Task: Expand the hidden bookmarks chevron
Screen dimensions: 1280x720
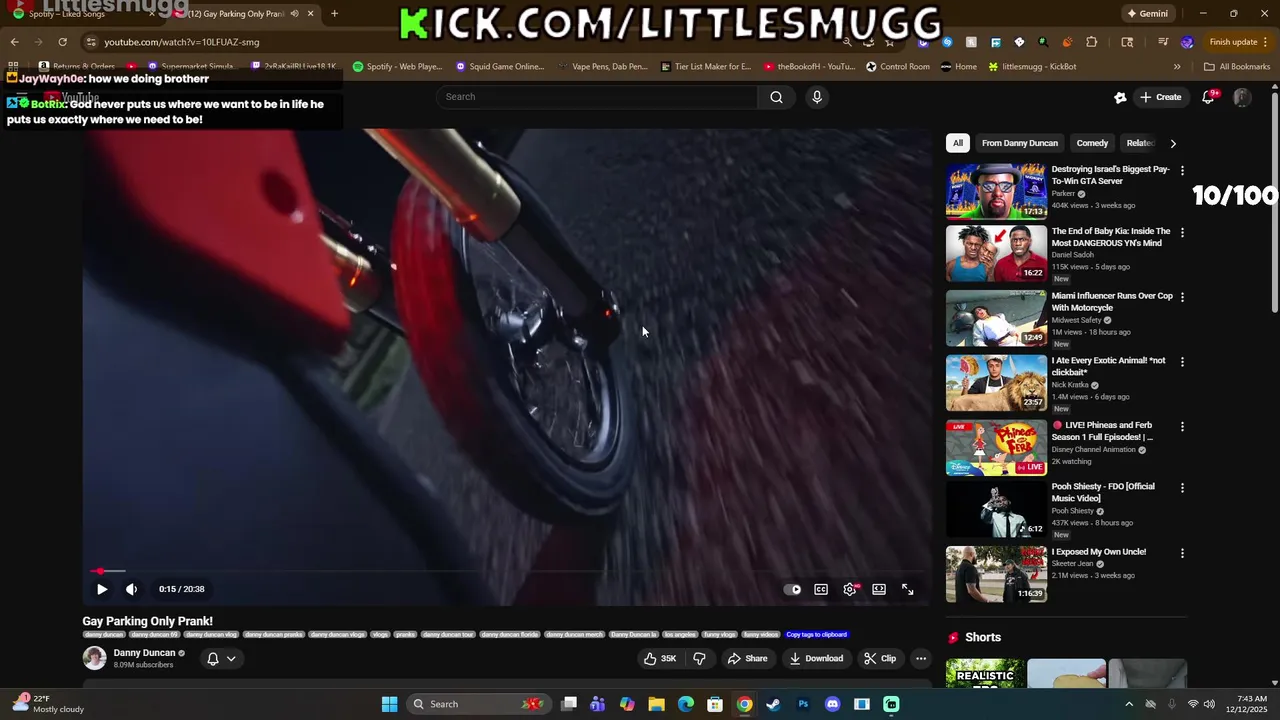Action: 1177,67
